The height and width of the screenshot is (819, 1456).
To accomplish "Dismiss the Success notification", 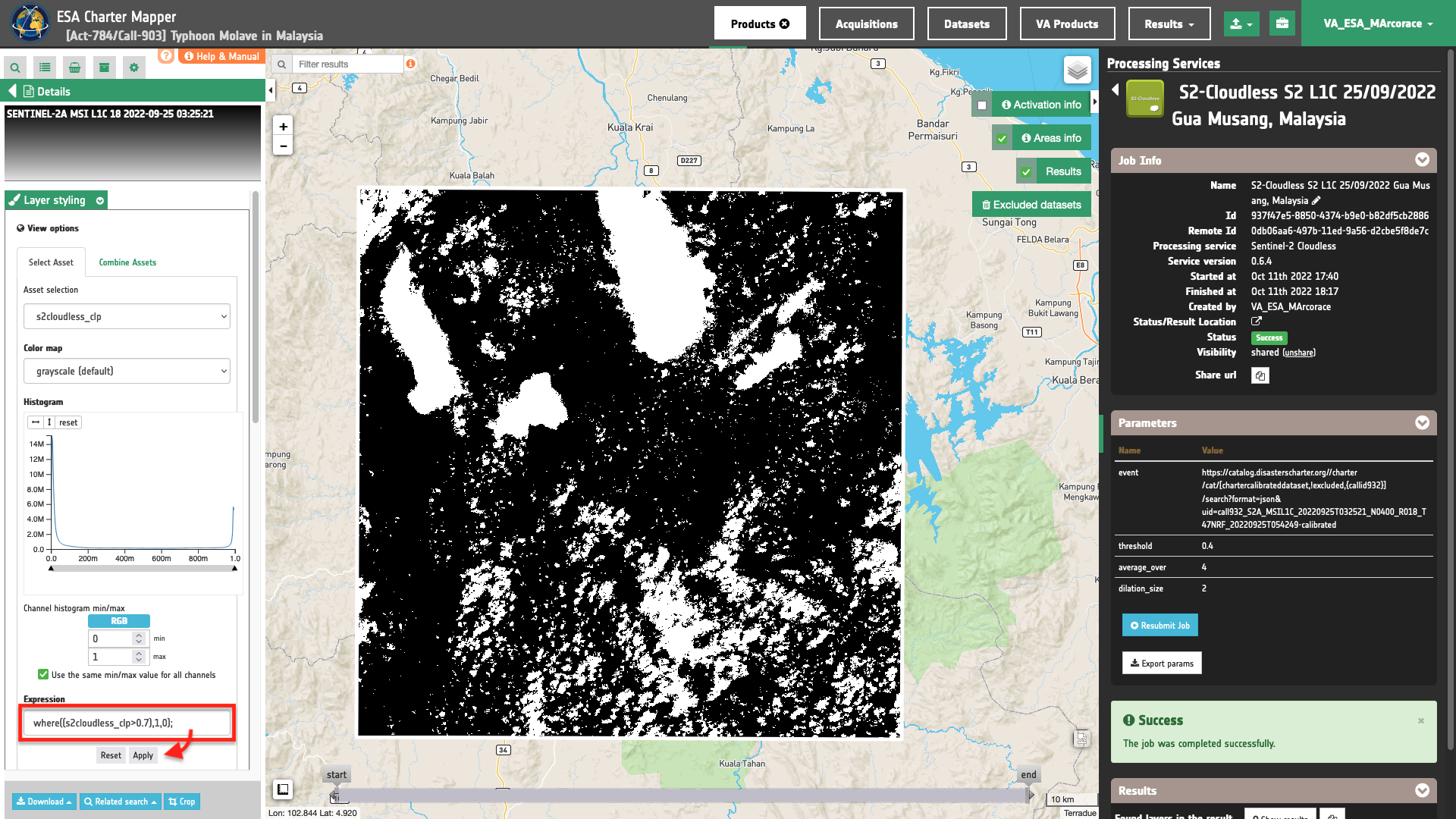I will 1421,720.
